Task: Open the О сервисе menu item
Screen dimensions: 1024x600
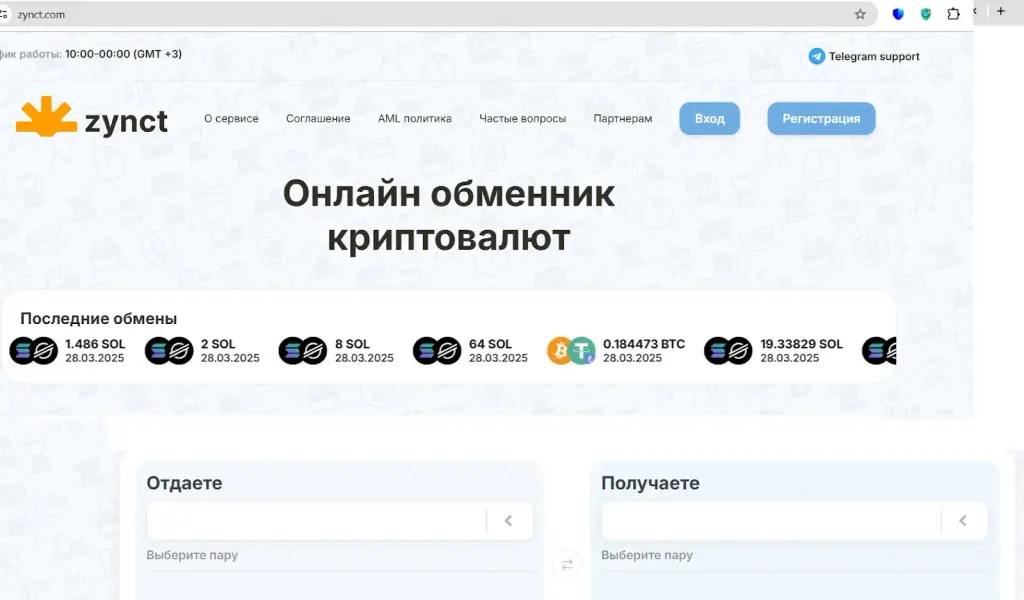Action: [231, 119]
